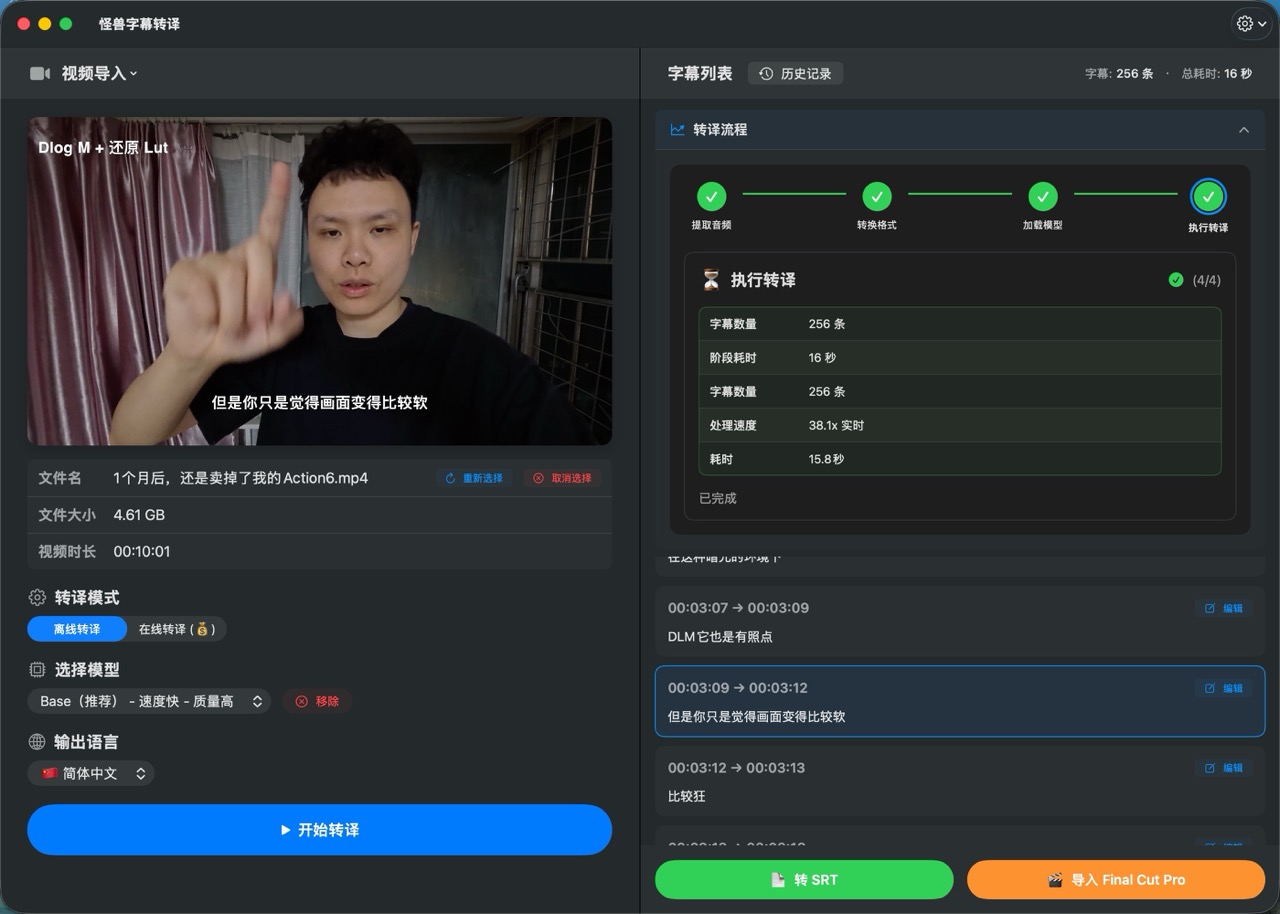Click the refresh icon on 重新选择 to reselect video
This screenshot has width=1280, height=914.
450,477
